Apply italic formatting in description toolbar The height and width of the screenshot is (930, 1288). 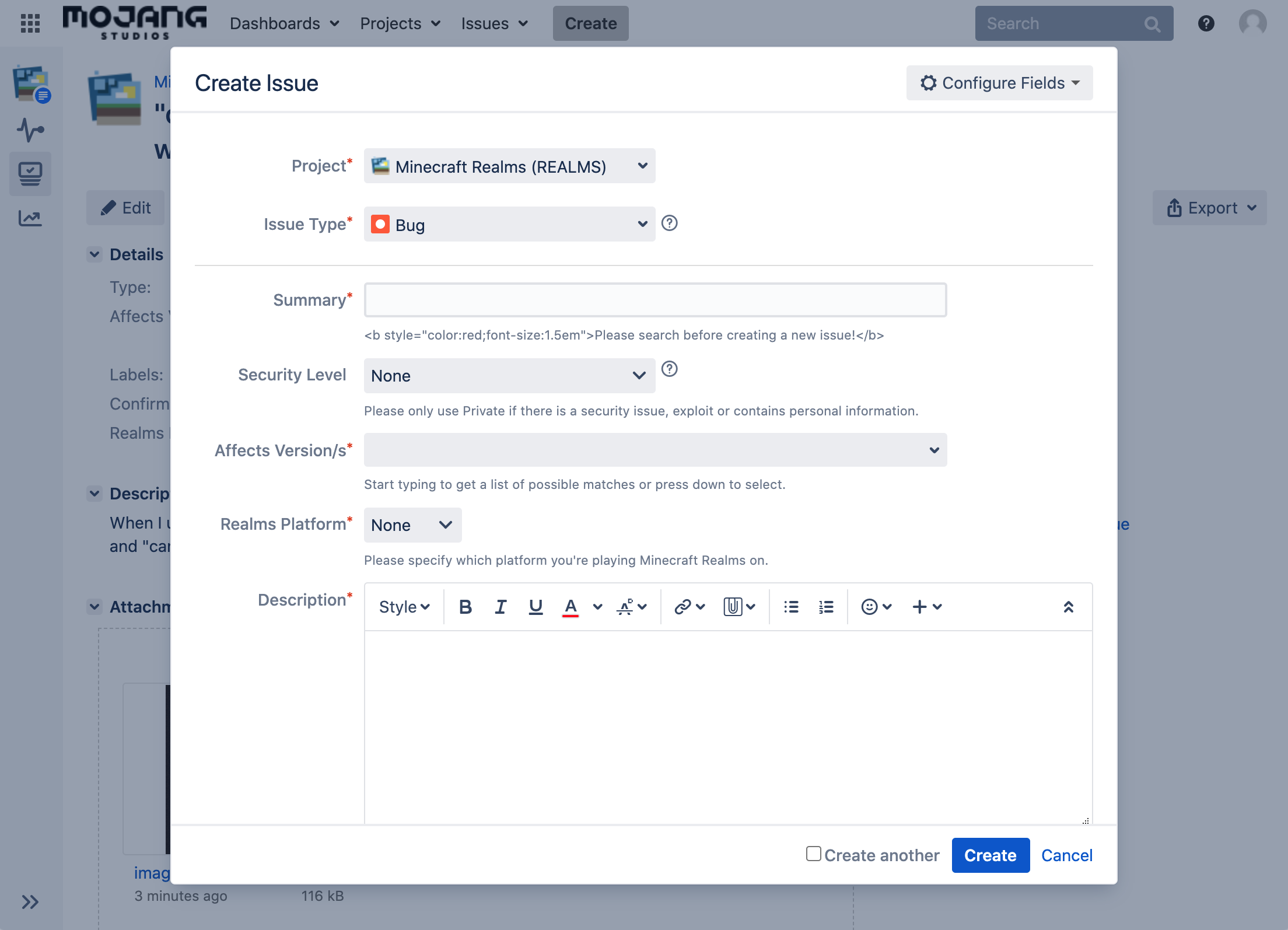coord(501,607)
